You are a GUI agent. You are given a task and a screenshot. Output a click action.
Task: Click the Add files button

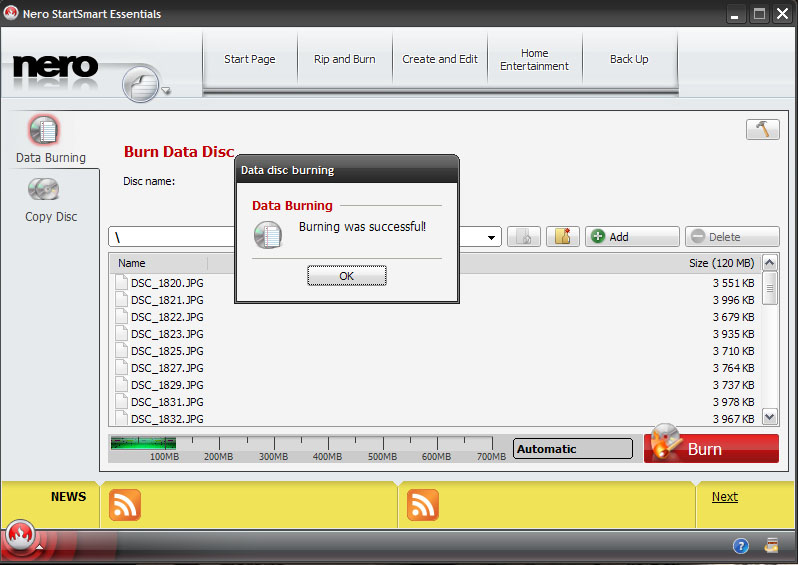[632, 237]
